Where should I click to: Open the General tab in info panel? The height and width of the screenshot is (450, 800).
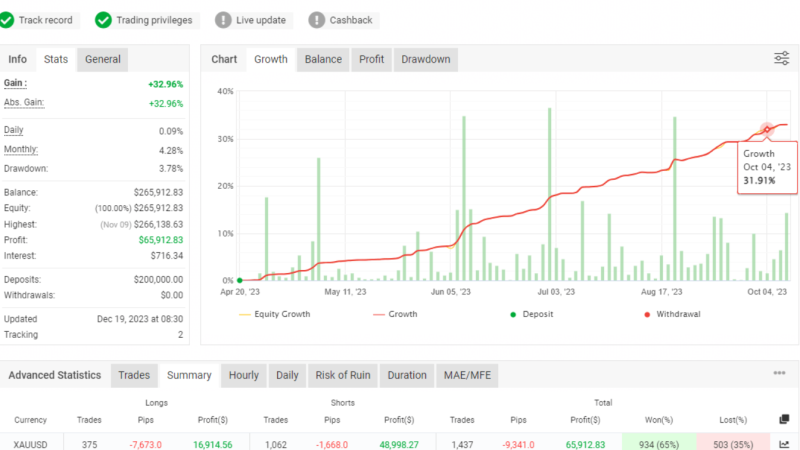click(102, 60)
